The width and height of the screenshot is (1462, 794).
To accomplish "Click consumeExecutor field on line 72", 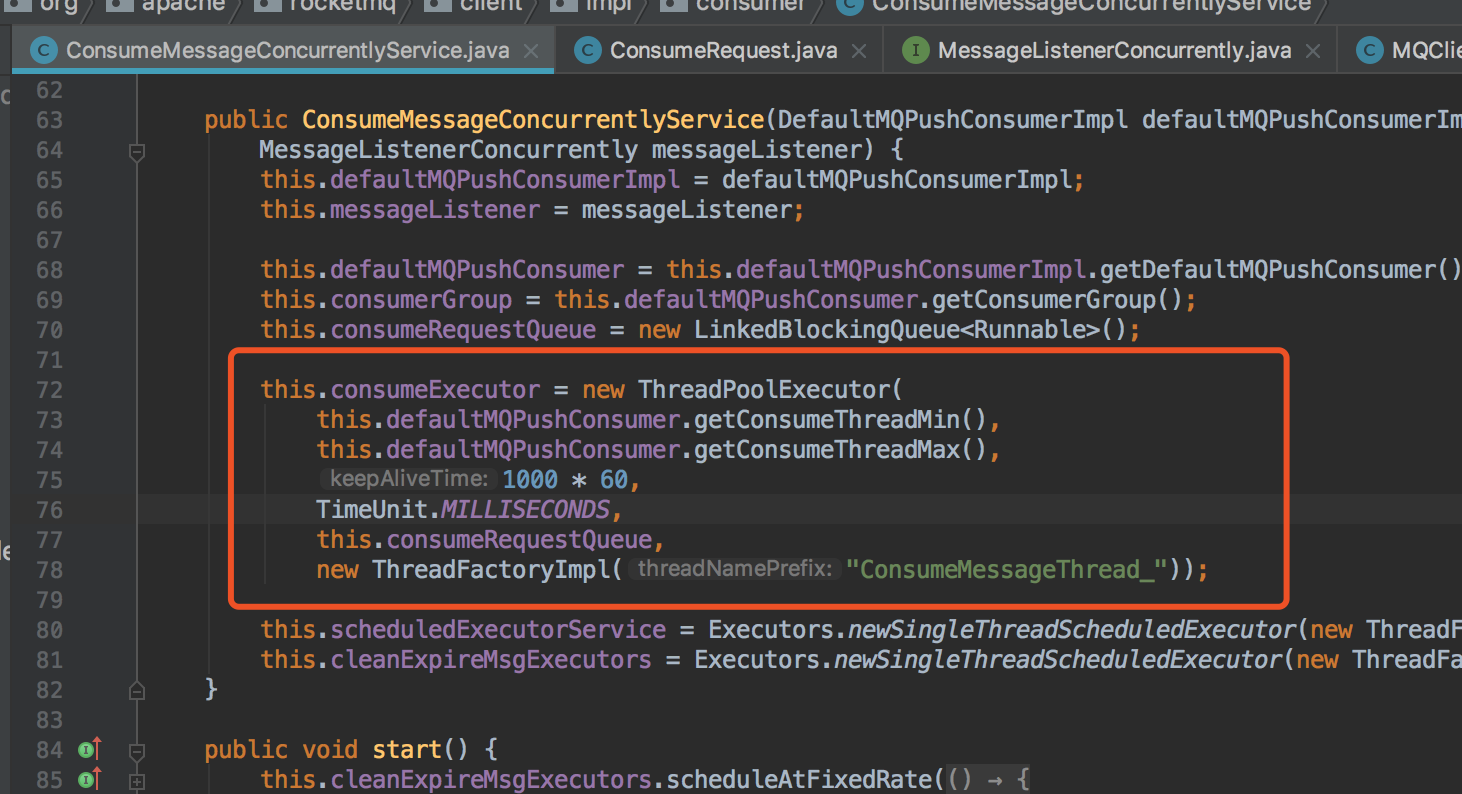I will click(435, 390).
